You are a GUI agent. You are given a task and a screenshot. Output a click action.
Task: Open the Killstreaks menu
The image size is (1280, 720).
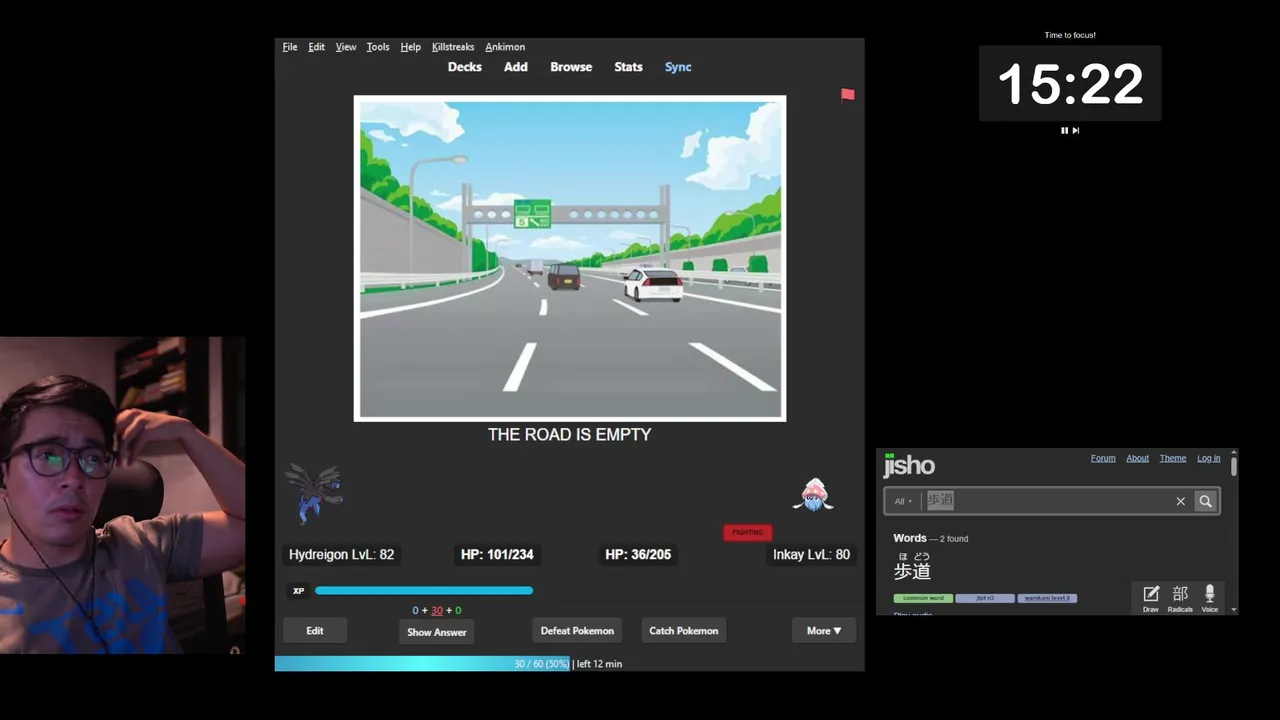[453, 47]
